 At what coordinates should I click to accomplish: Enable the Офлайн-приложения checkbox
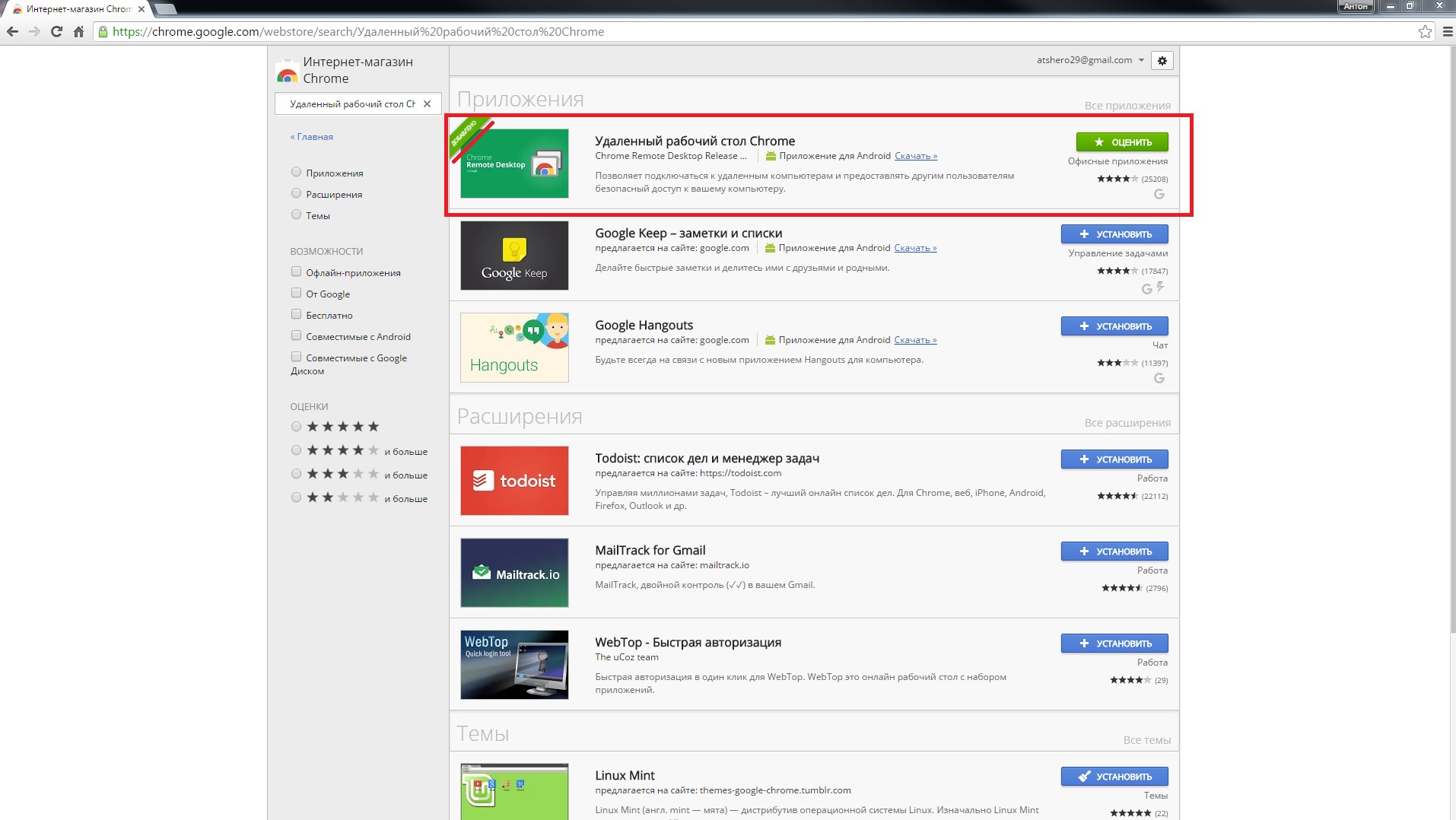pos(296,272)
